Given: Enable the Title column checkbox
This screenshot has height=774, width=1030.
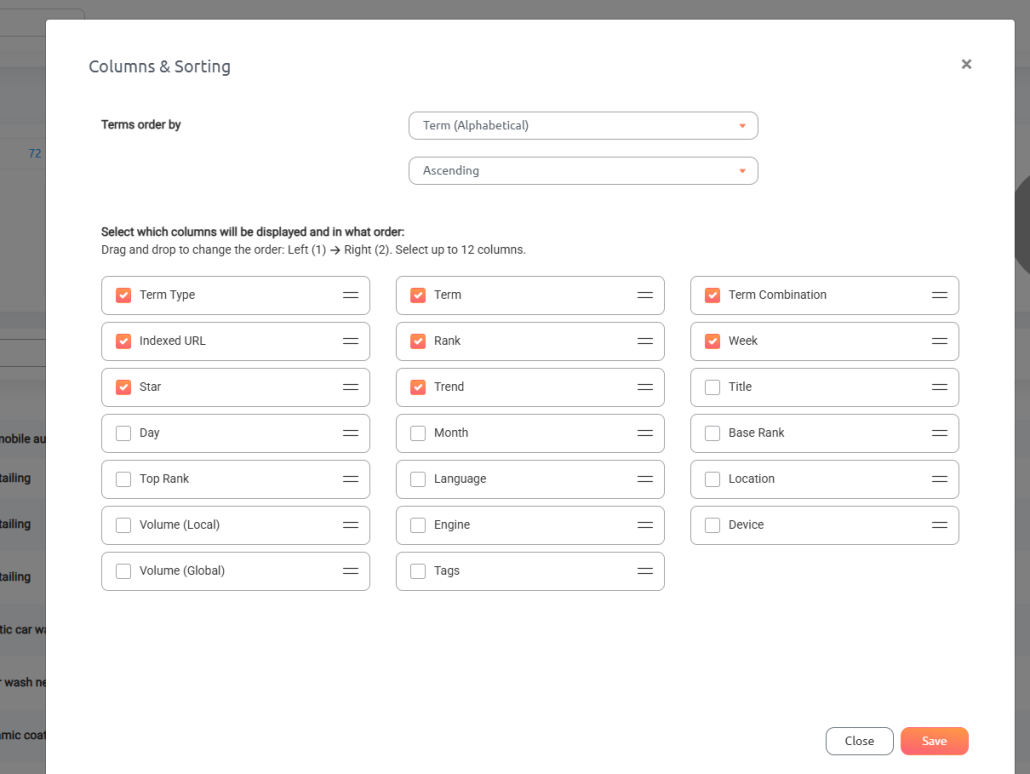Looking at the screenshot, I should (712, 387).
